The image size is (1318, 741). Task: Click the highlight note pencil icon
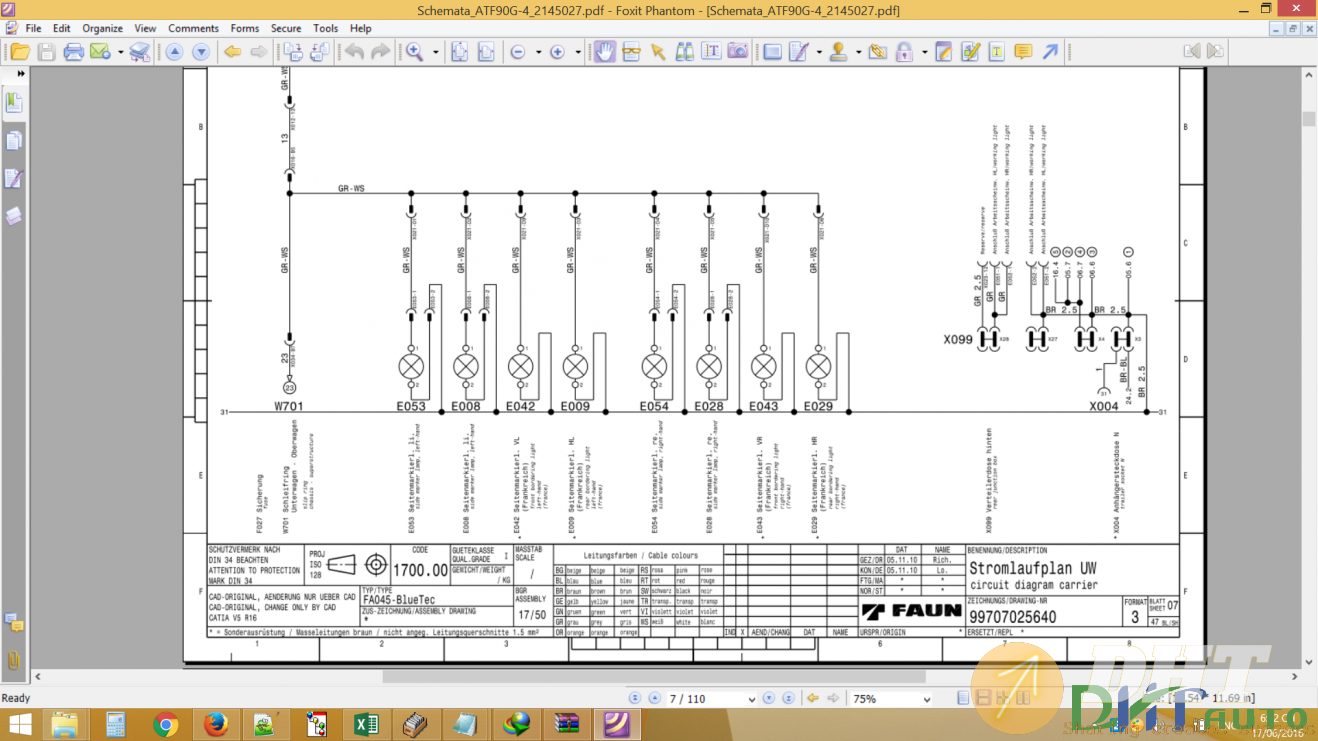point(943,52)
